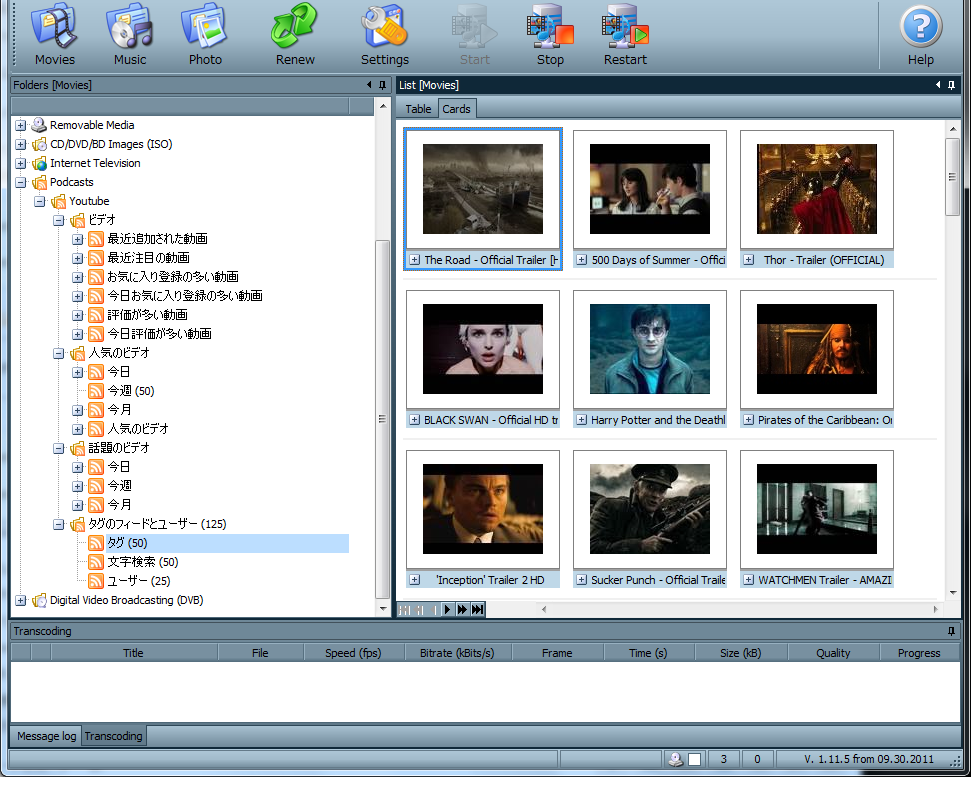The image size is (971, 810).
Task: Jump forward a page in the cards navigator
Action: click(462, 610)
